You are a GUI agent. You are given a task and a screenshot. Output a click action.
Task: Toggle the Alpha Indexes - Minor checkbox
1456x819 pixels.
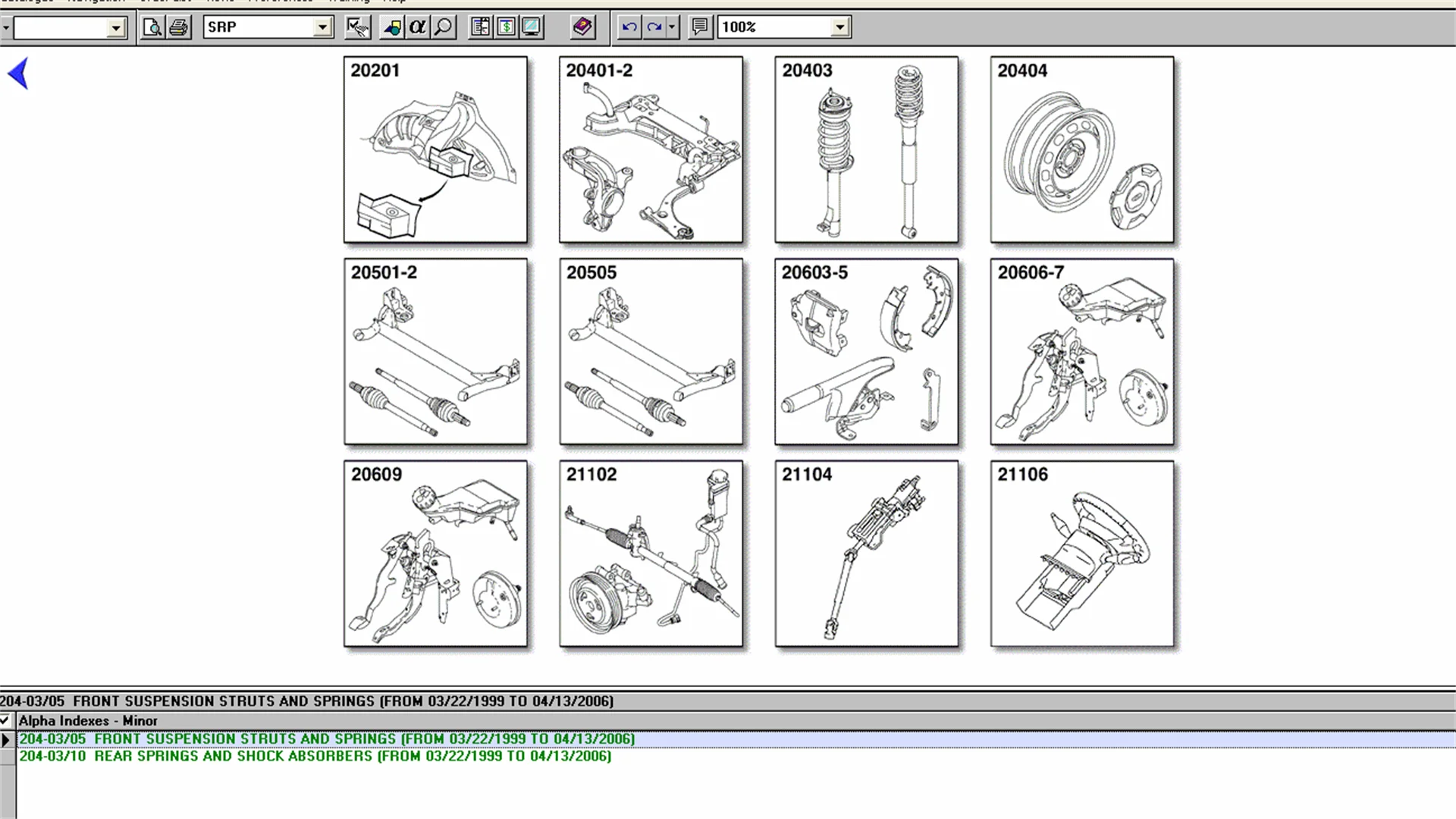5,720
